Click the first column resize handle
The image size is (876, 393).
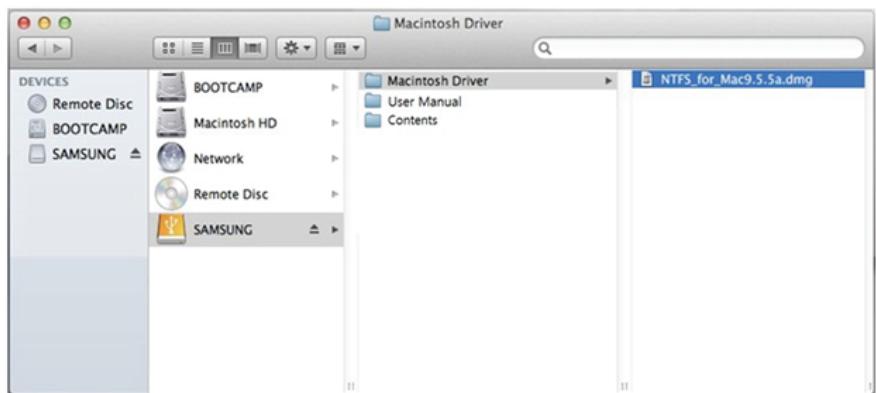click(x=351, y=386)
